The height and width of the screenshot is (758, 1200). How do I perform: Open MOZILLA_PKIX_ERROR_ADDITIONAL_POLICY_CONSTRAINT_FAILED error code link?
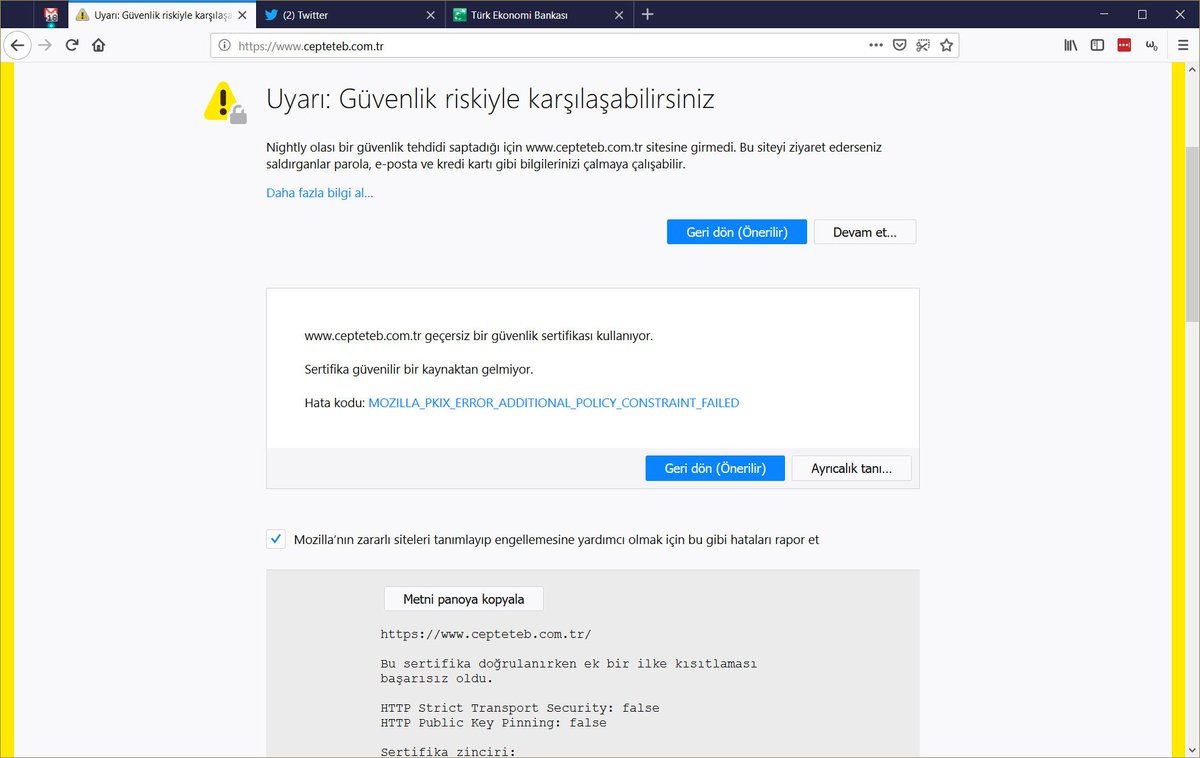(x=554, y=403)
